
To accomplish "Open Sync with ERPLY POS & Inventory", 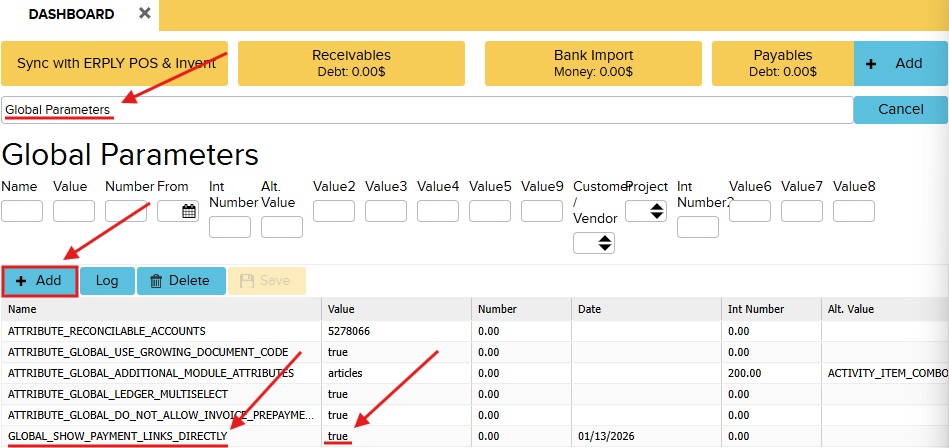I will coord(116,63).
